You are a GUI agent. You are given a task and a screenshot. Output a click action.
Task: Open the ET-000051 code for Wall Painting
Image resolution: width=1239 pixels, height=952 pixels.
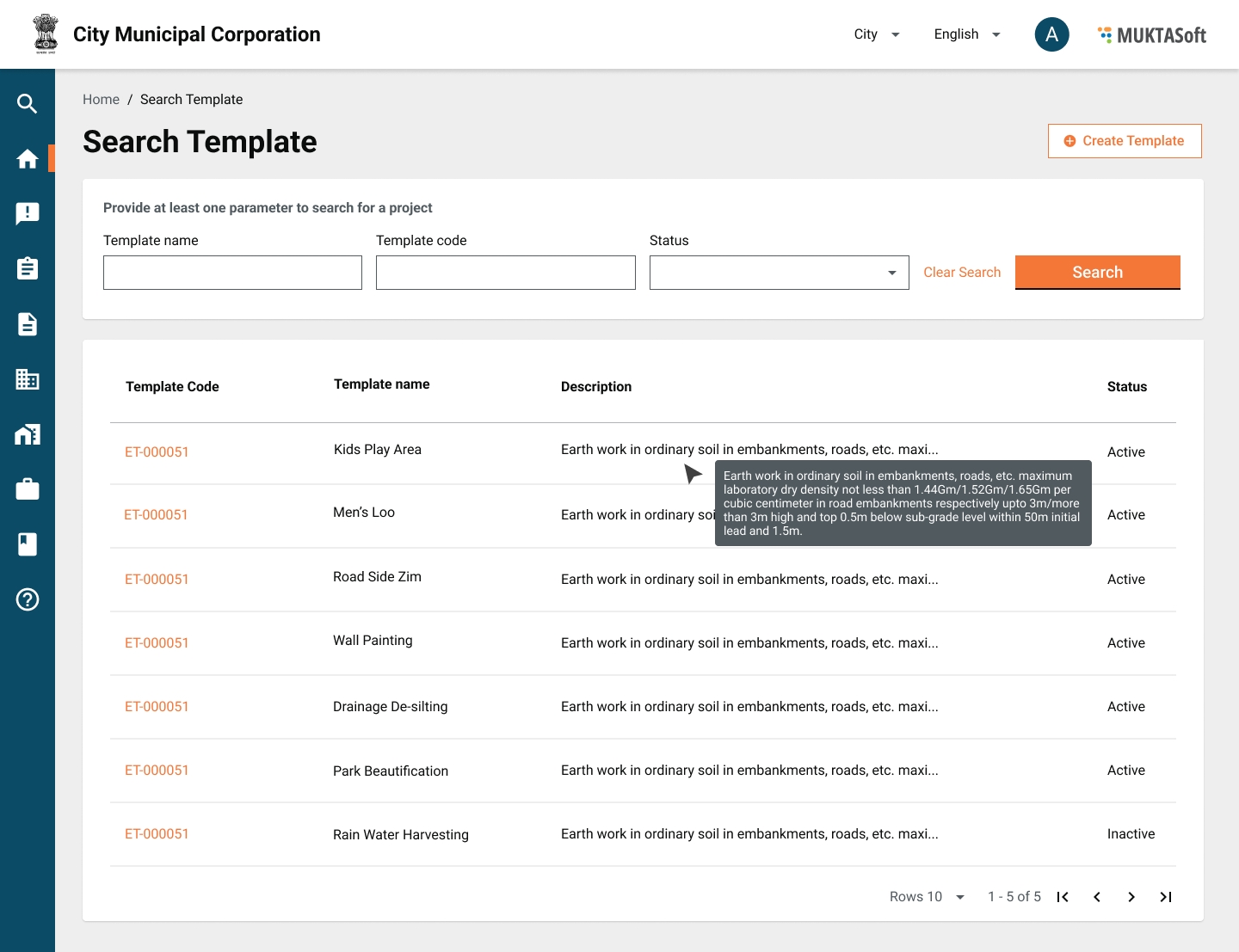tap(157, 643)
